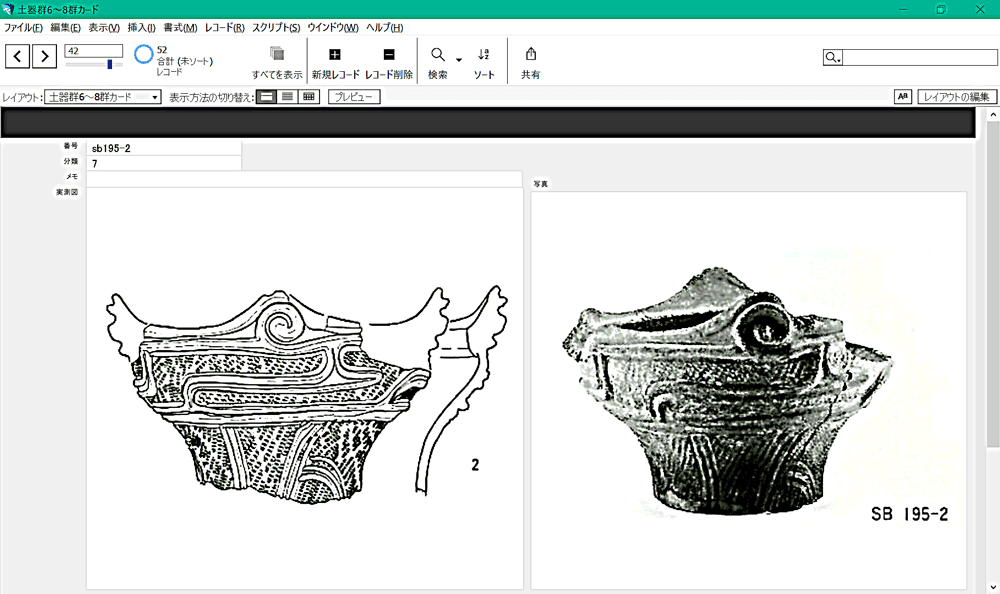Click the empty メモ field
The width and height of the screenshot is (1000, 594).
pos(304,179)
